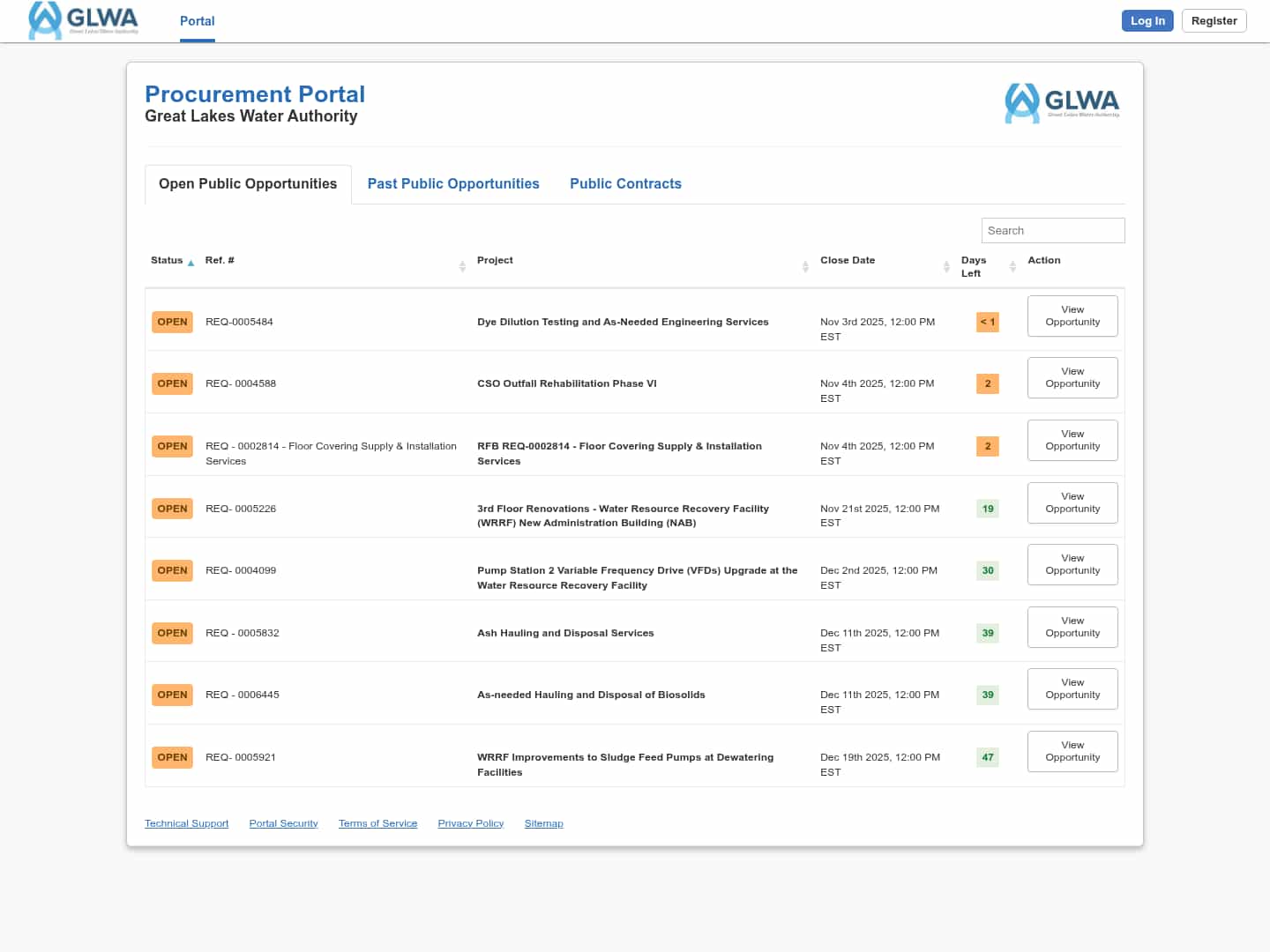The height and width of the screenshot is (952, 1270).
Task: Open the Privacy Policy footer link
Action: point(470,823)
